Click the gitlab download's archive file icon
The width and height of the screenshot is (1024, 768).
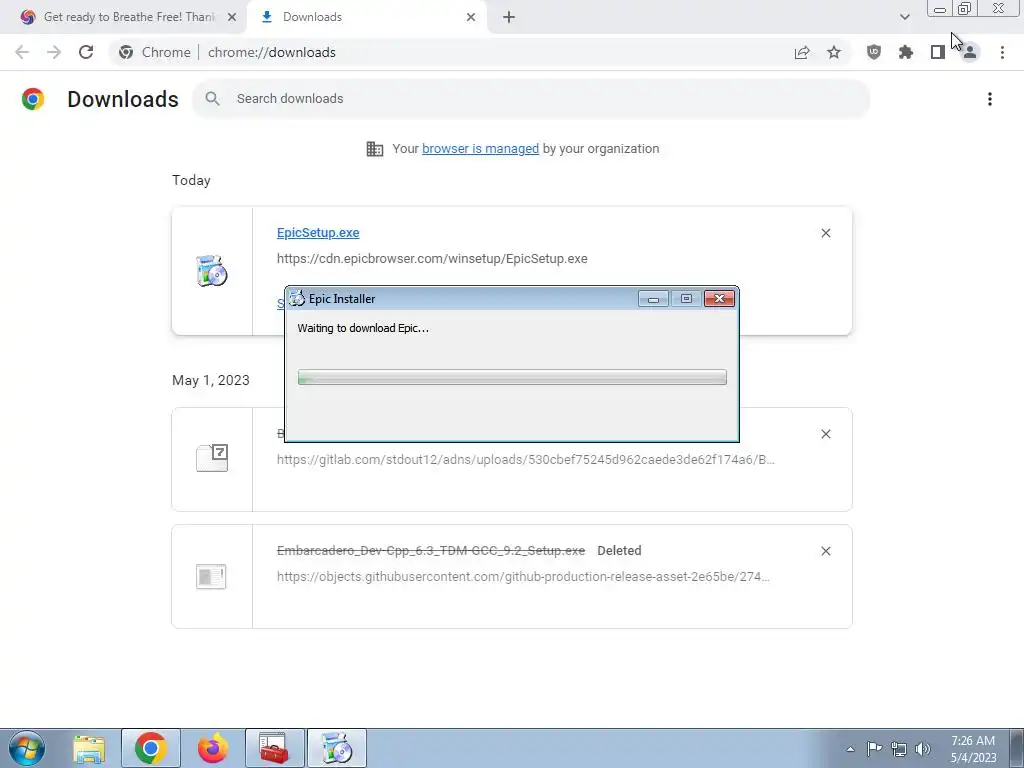(x=212, y=457)
